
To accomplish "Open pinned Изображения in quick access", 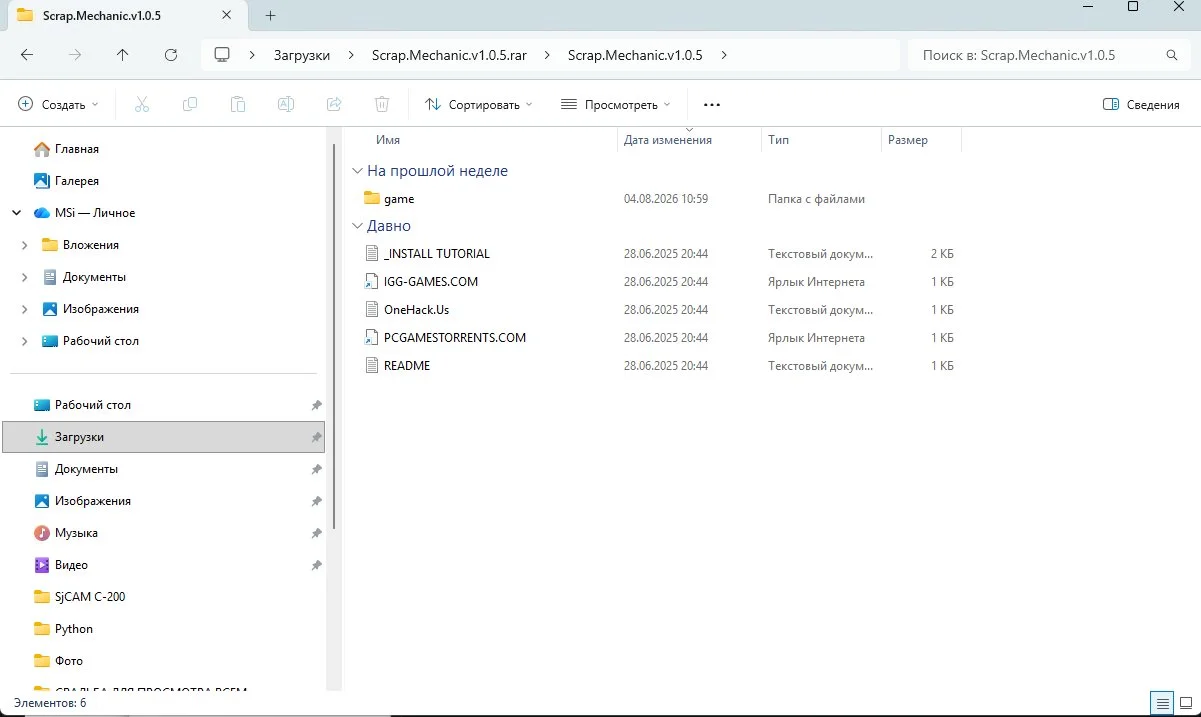I will click(x=92, y=501).
